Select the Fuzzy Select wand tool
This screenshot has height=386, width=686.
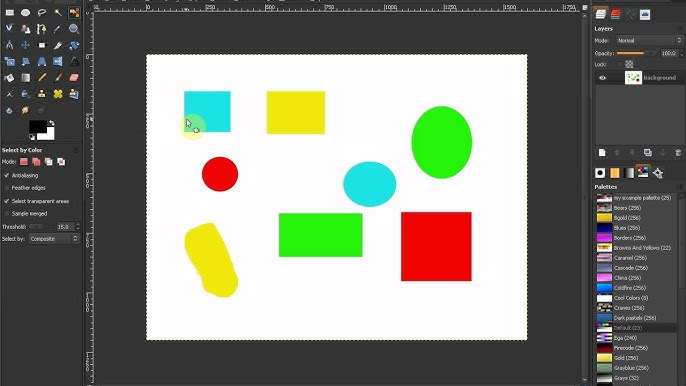(58, 13)
